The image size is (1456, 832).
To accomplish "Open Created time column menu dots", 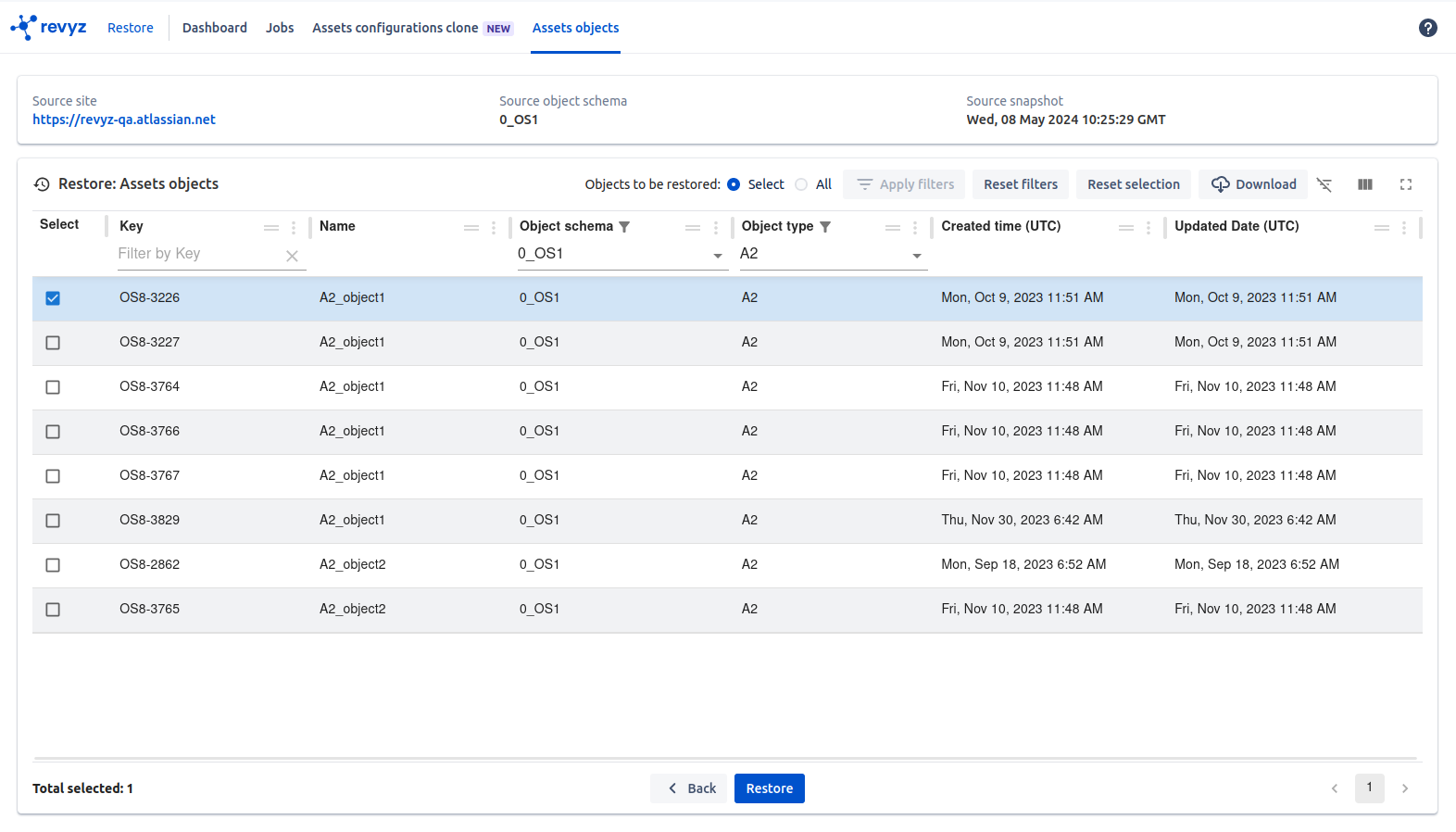I will [1148, 228].
